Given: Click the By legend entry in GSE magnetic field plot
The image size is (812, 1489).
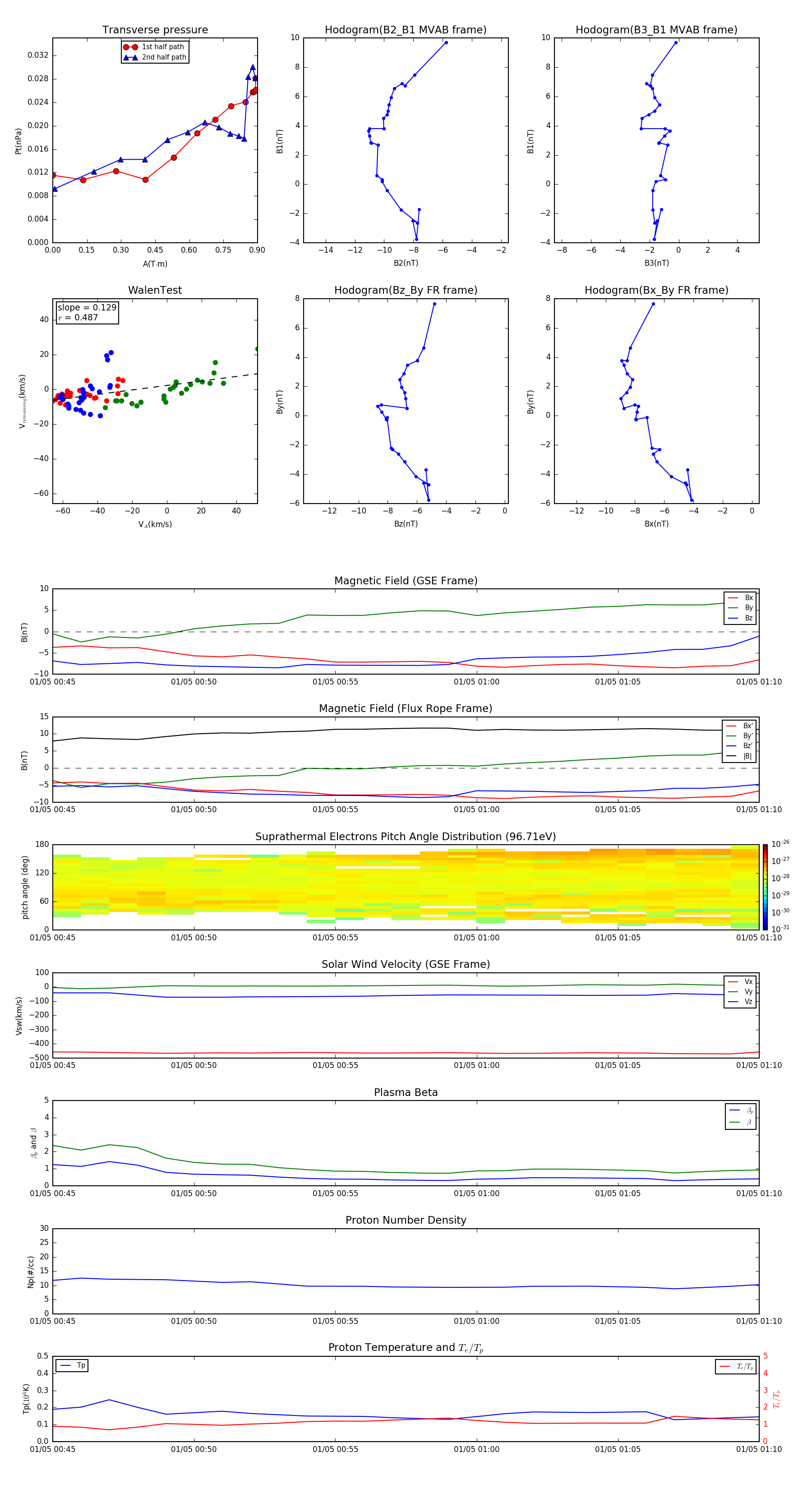Looking at the screenshot, I should coord(740,608).
